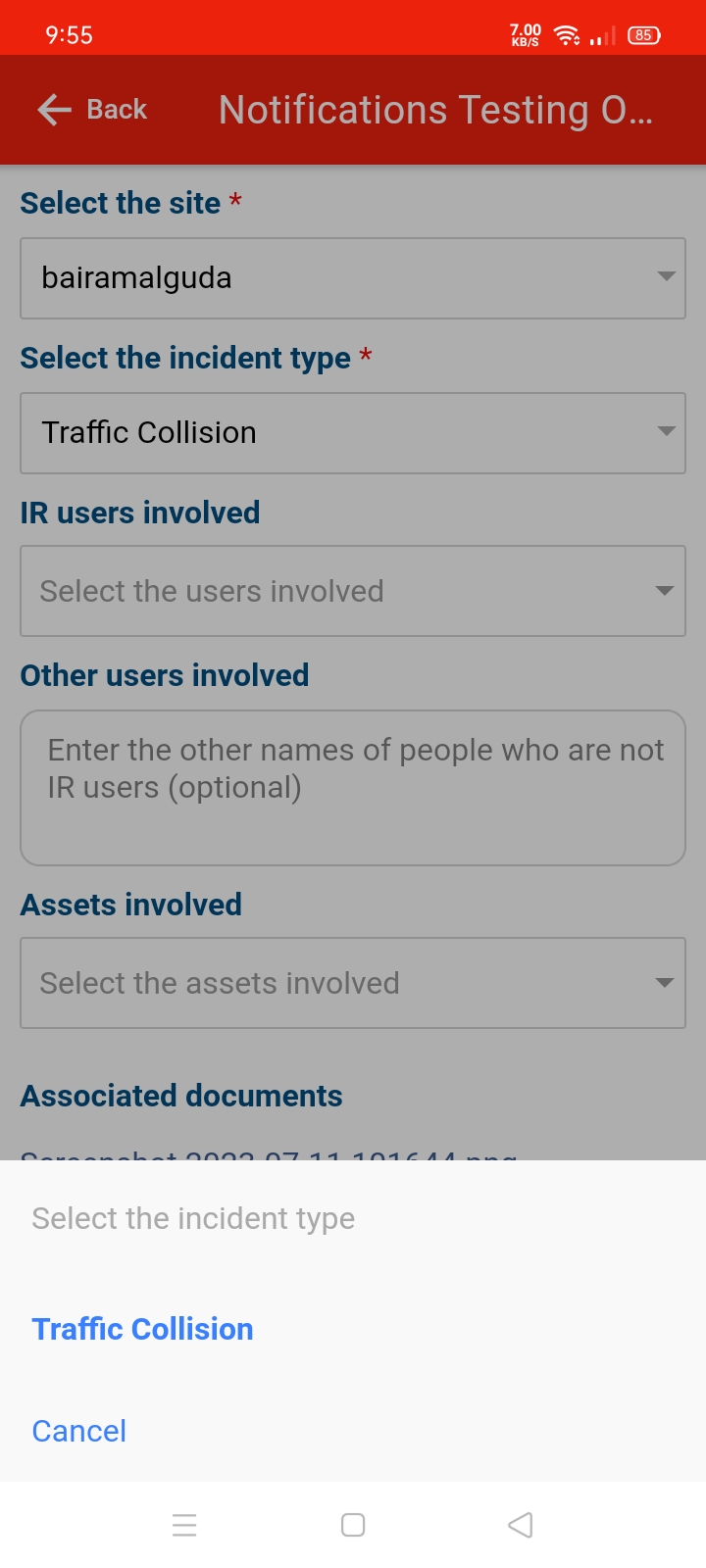Focus the Other users involved text field

(x=353, y=788)
